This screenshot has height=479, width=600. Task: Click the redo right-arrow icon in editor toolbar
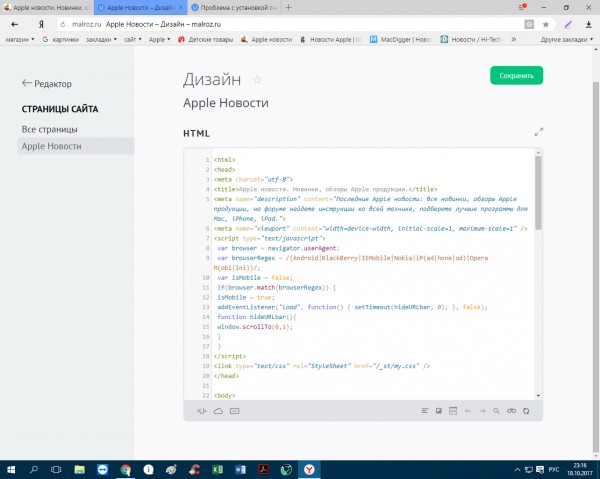[483, 411]
